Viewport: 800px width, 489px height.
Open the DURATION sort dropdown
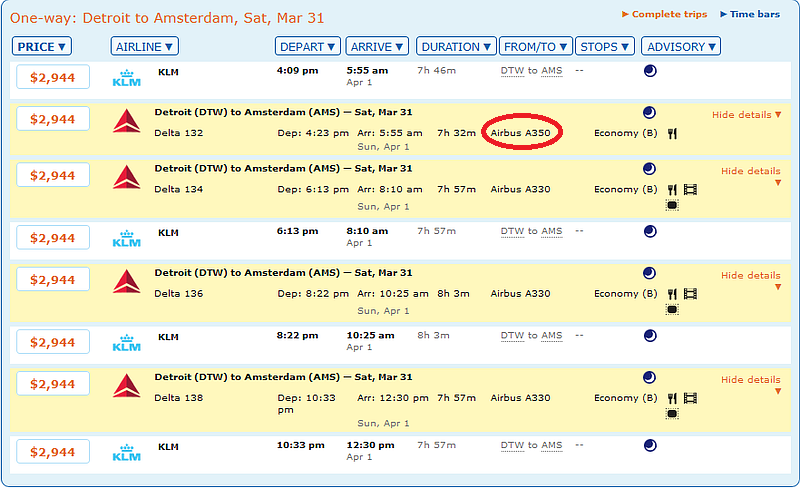[x=456, y=46]
